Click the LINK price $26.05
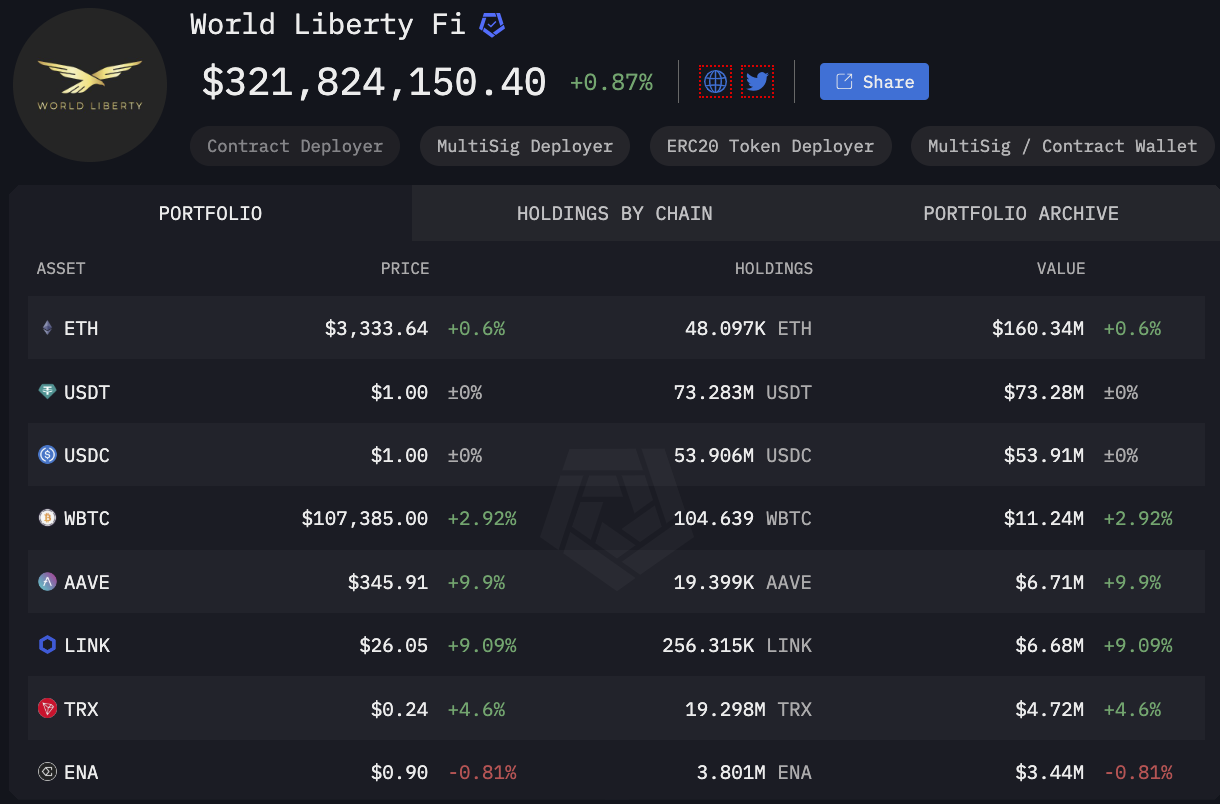 point(394,645)
